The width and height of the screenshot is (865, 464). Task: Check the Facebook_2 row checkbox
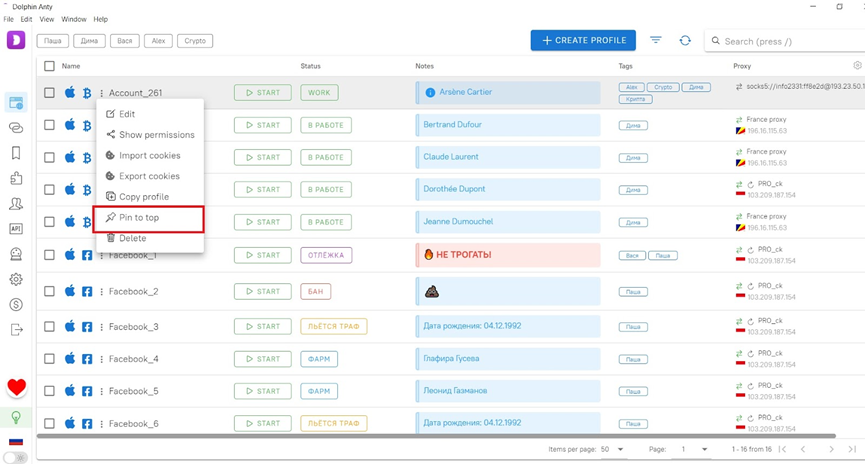49,291
